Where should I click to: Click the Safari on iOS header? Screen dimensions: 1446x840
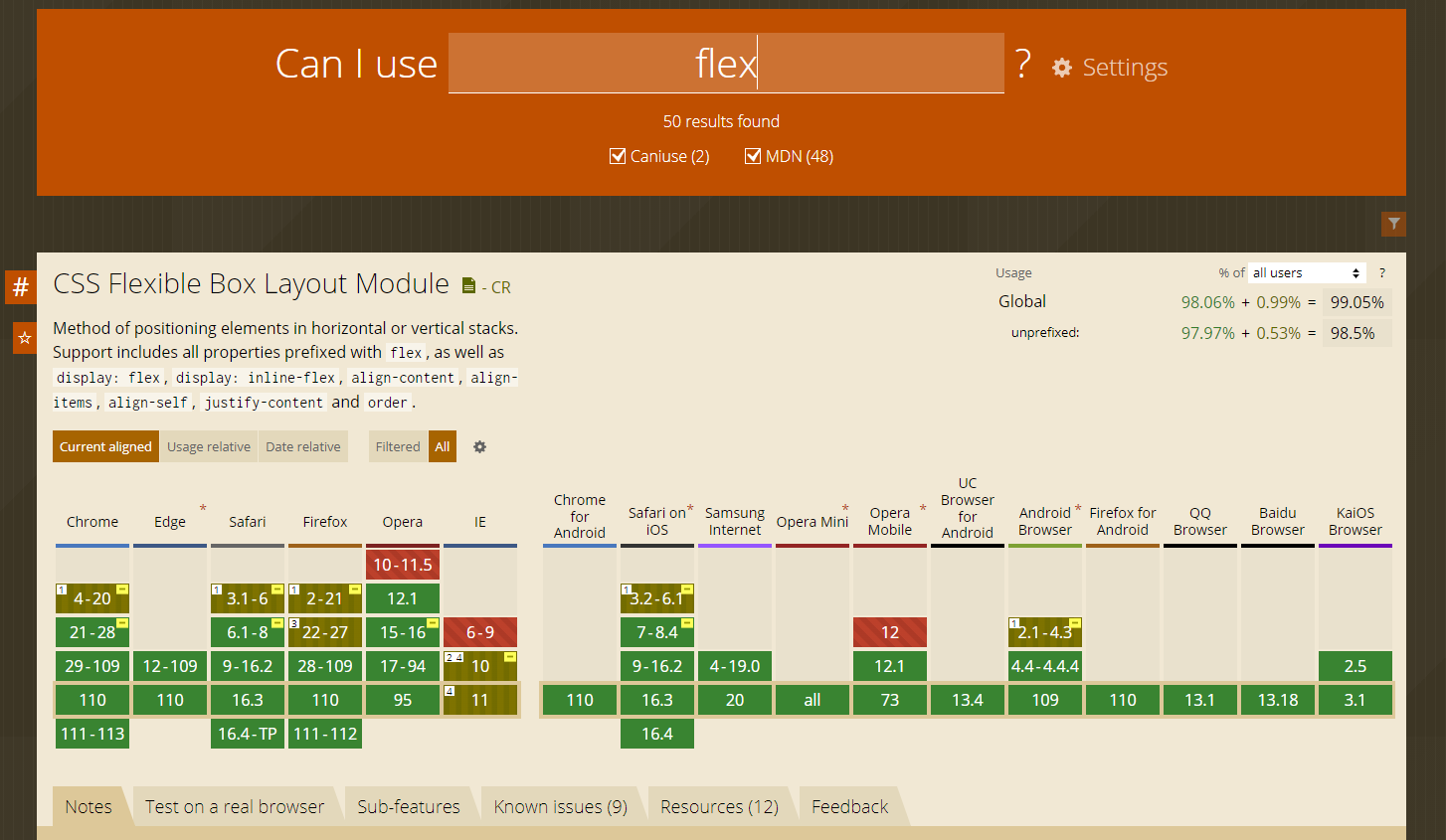657,521
